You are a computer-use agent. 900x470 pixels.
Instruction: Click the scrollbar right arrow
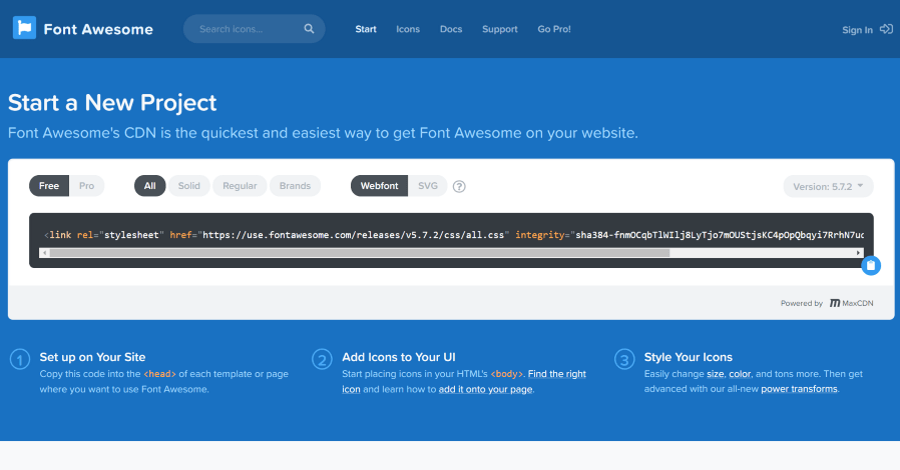858,253
